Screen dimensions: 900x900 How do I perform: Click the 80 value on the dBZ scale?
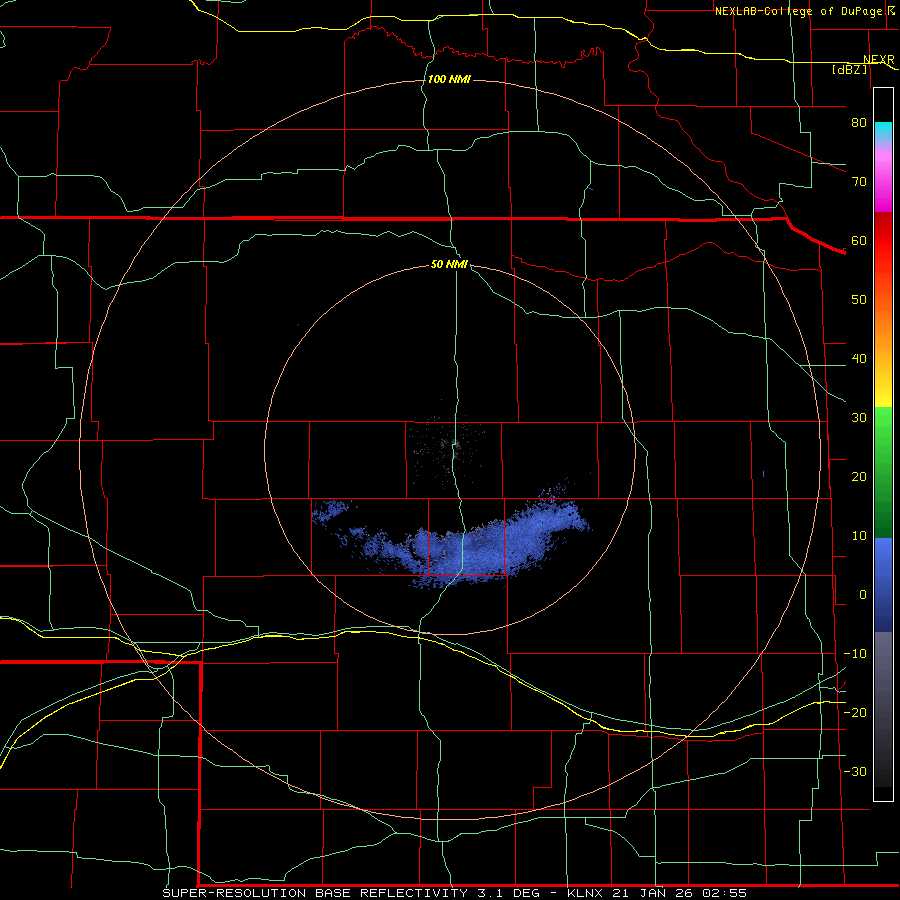(859, 123)
